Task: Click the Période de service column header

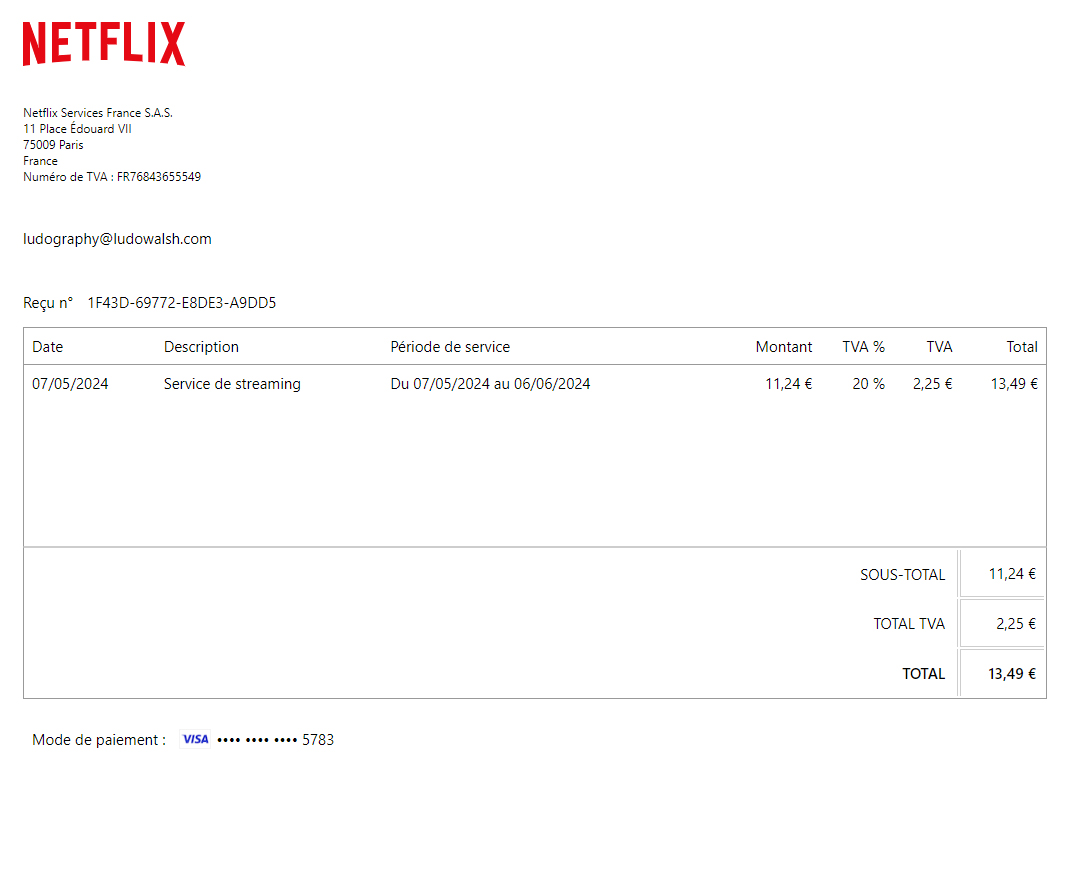Action: tap(449, 347)
